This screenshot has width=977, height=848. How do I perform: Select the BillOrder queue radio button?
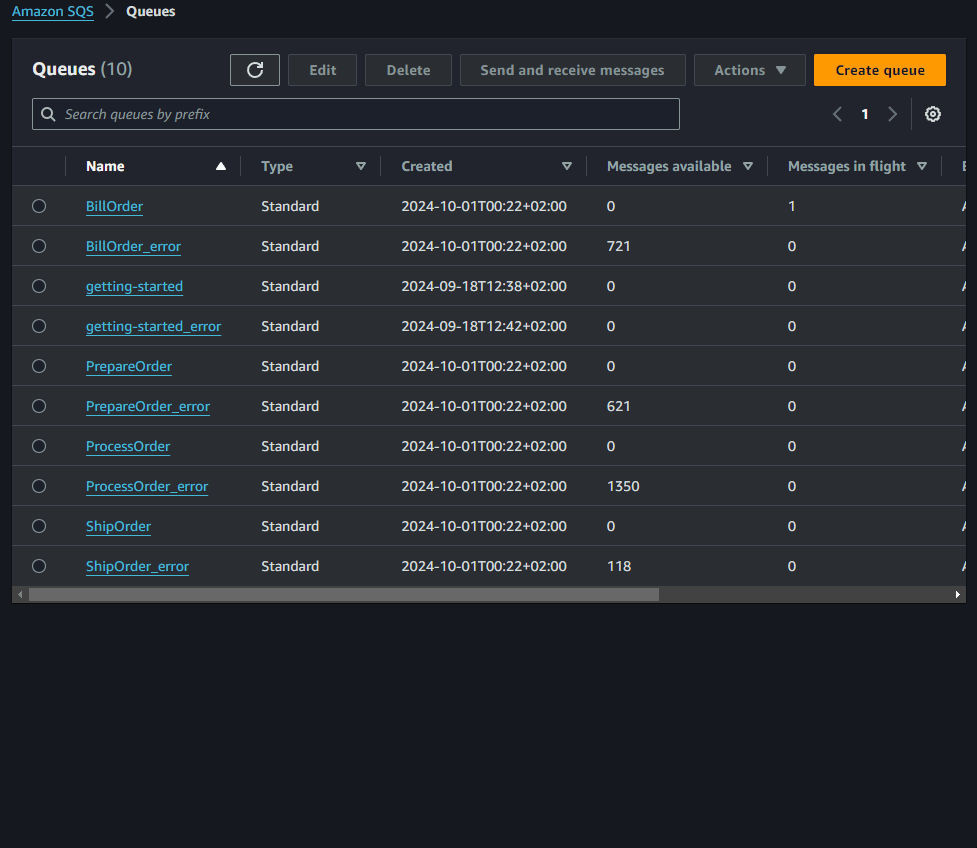(39, 206)
